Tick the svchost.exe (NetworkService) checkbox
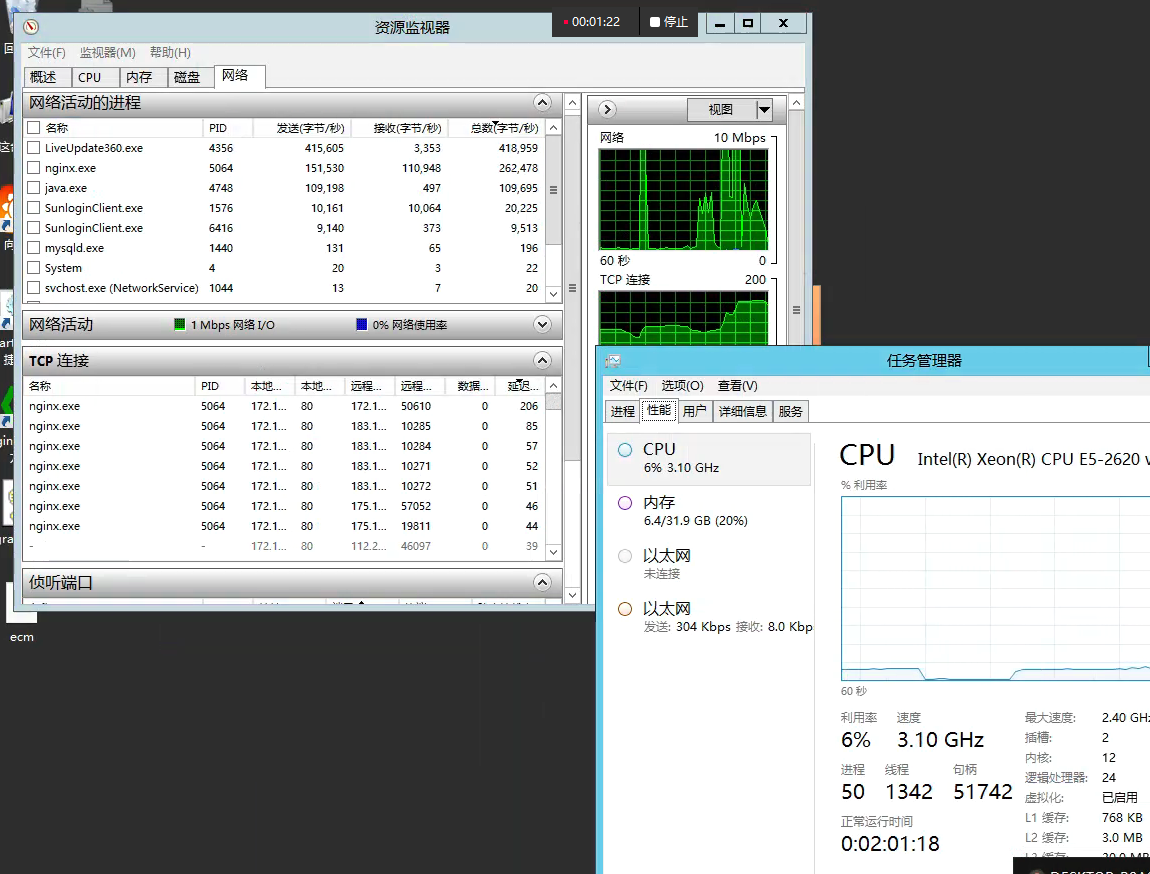Image resolution: width=1150 pixels, height=874 pixels. point(34,287)
